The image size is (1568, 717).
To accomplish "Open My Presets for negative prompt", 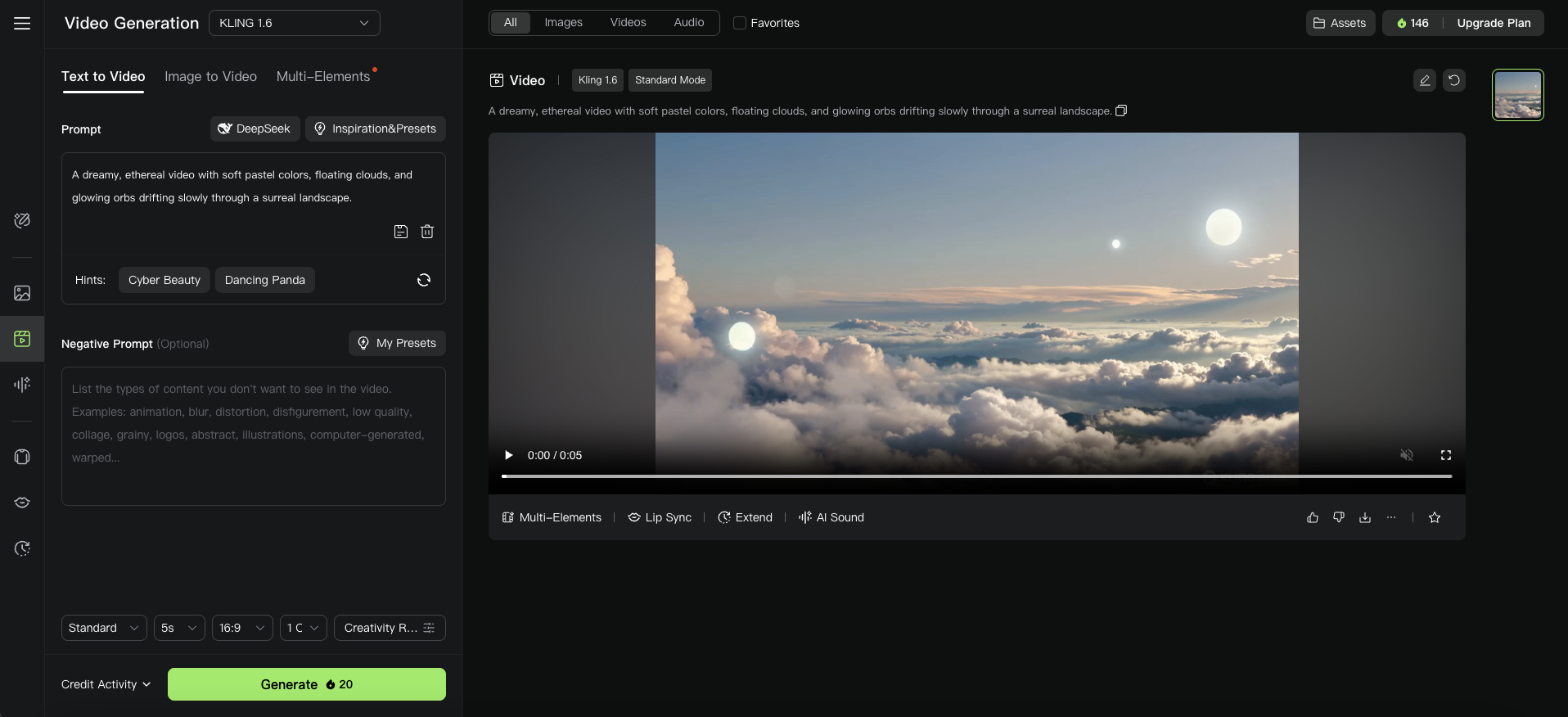I will pyautogui.click(x=397, y=343).
